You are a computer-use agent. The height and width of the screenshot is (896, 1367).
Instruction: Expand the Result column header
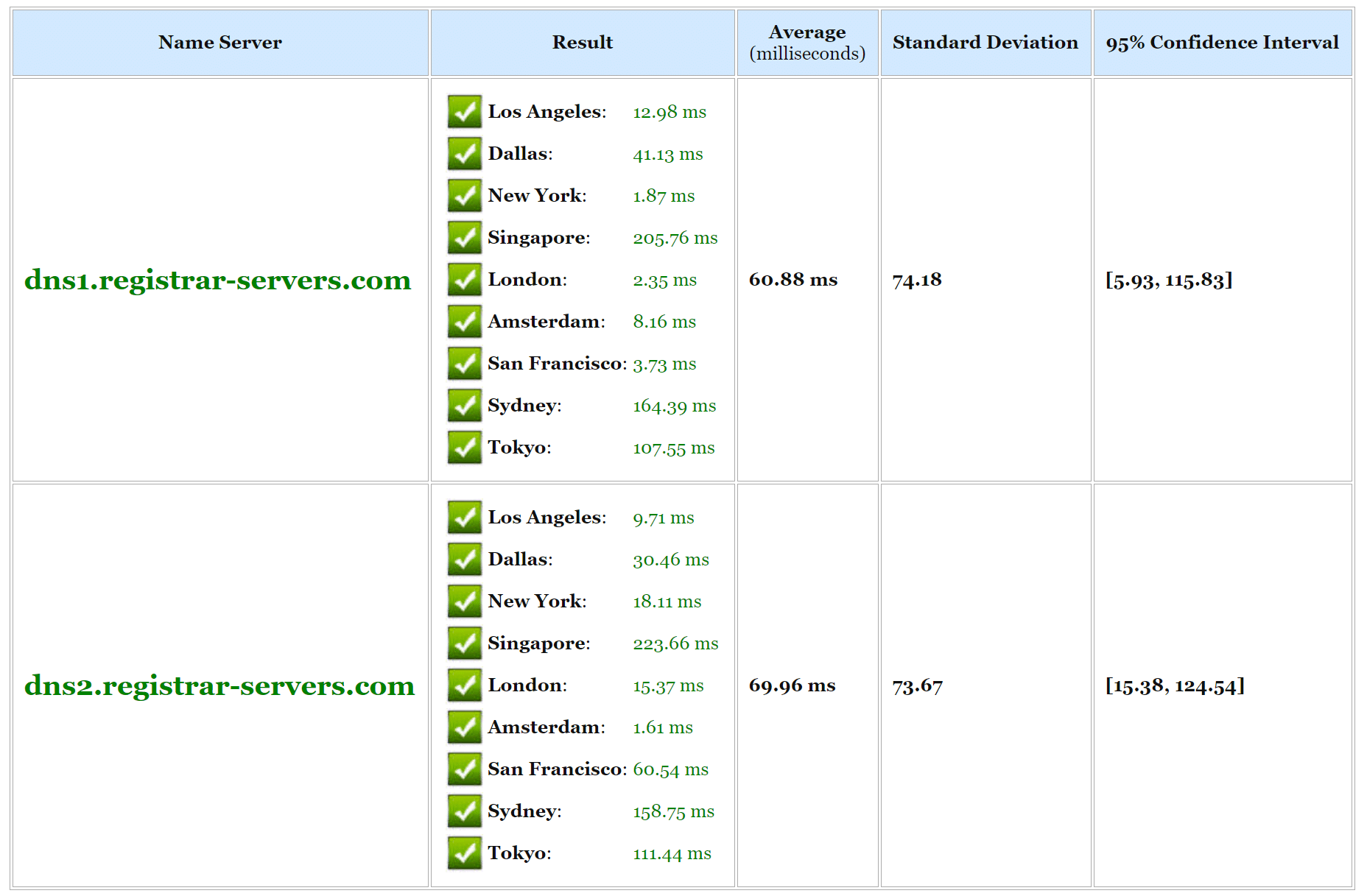tap(582, 42)
